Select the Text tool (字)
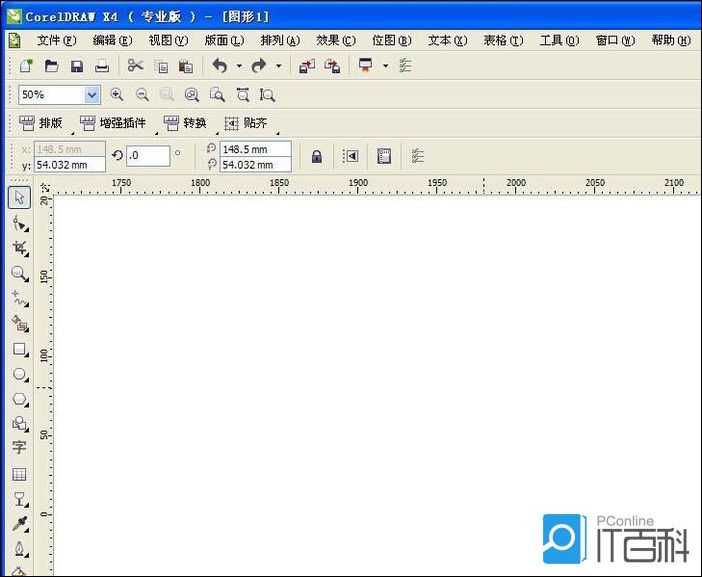 tap(19, 447)
